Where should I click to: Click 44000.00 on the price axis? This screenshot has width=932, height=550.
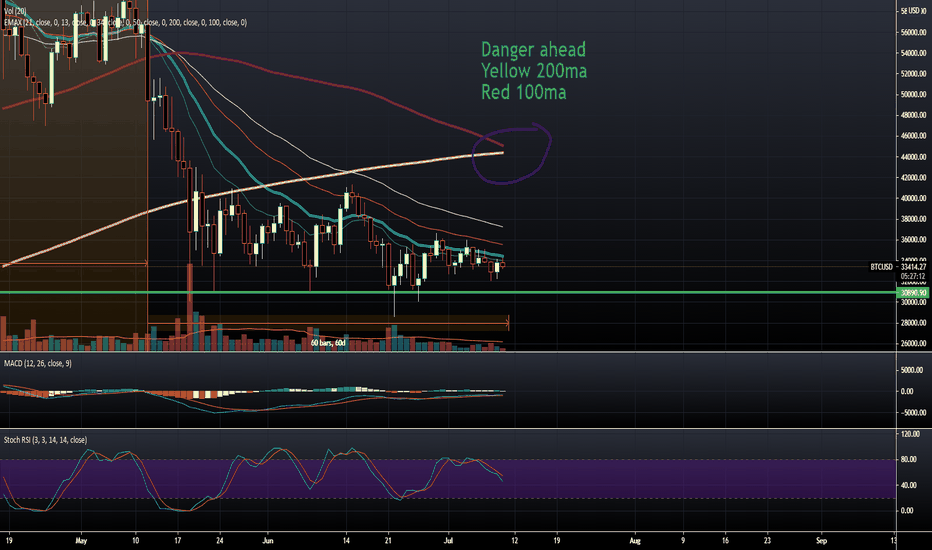pos(913,157)
